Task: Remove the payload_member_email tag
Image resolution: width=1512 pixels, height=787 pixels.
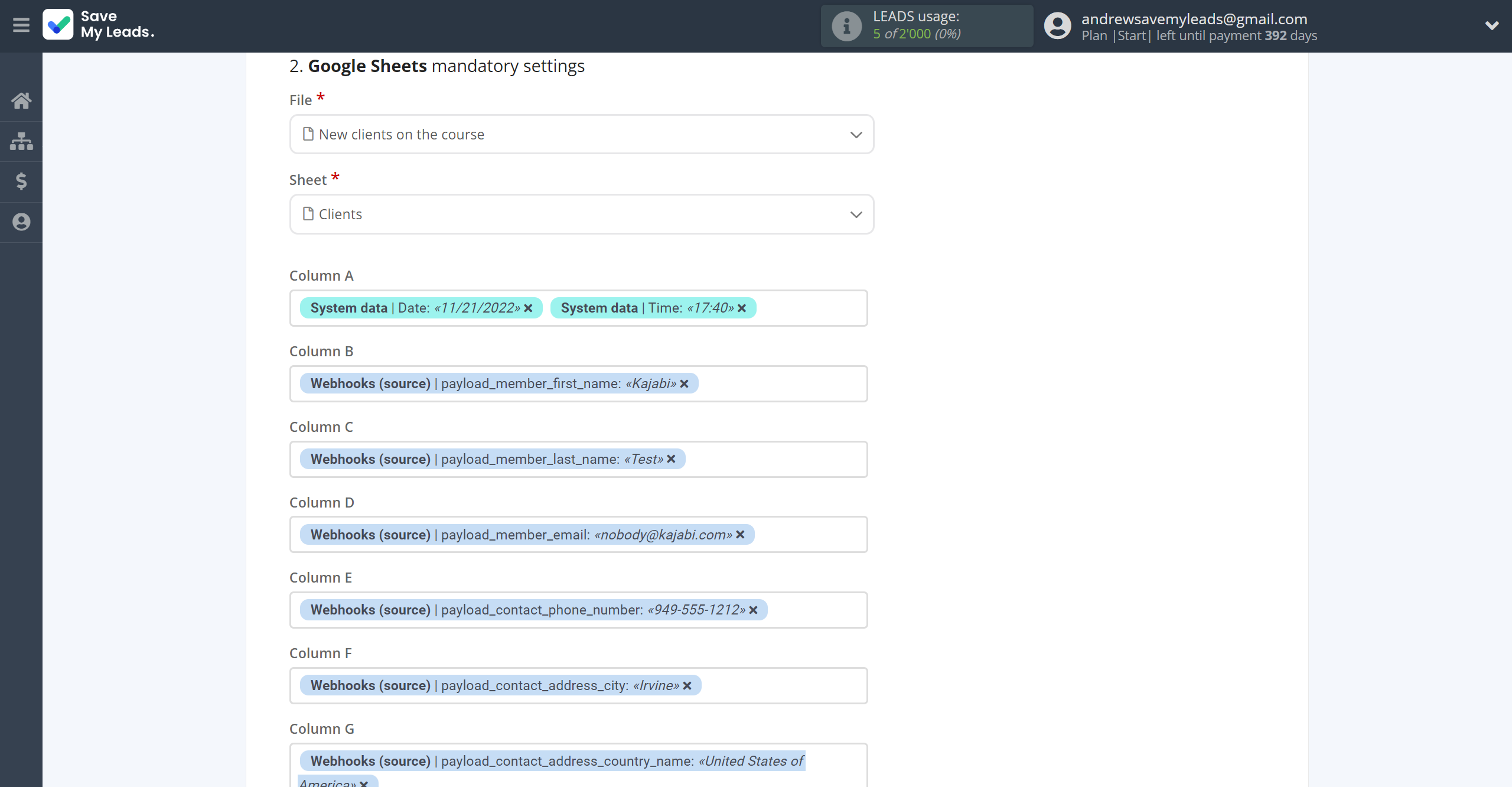Action: [x=741, y=535]
